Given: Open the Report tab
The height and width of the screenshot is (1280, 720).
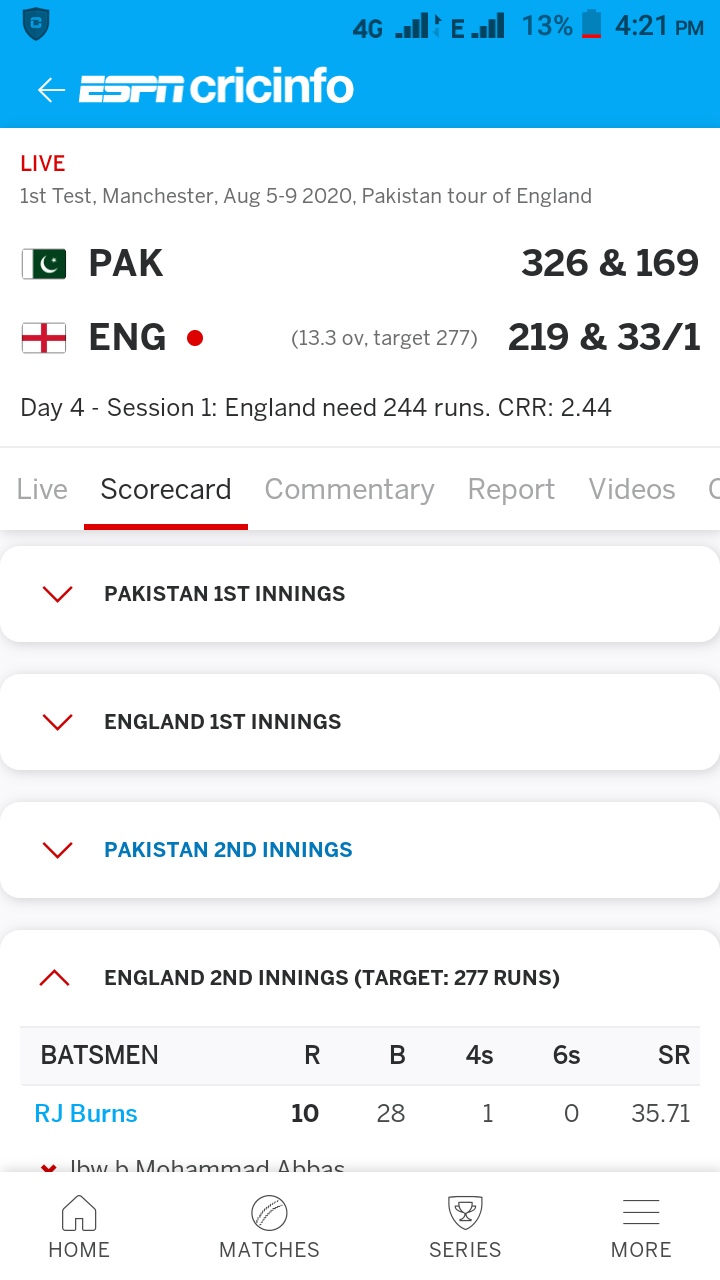Looking at the screenshot, I should point(511,489).
